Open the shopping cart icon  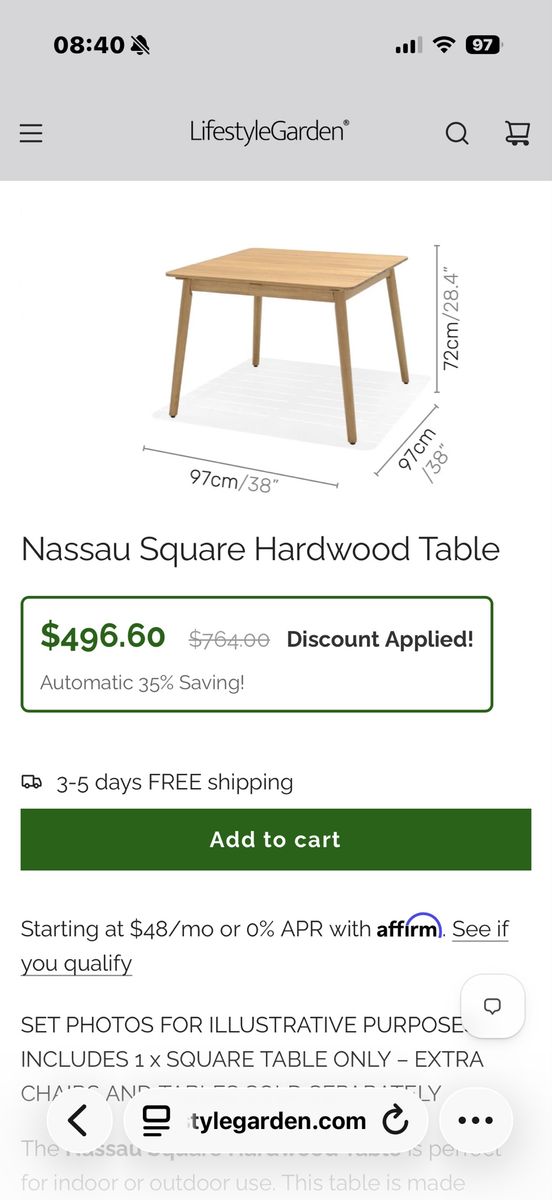point(517,133)
